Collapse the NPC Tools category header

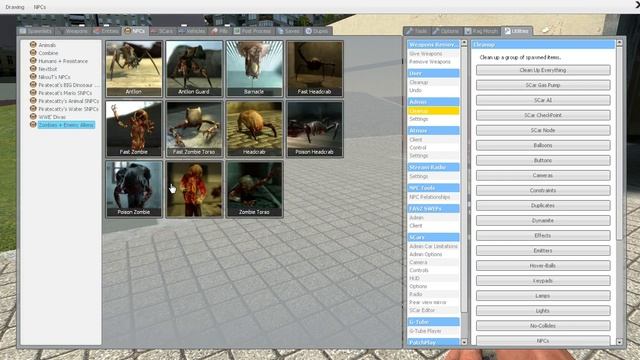click(433, 188)
